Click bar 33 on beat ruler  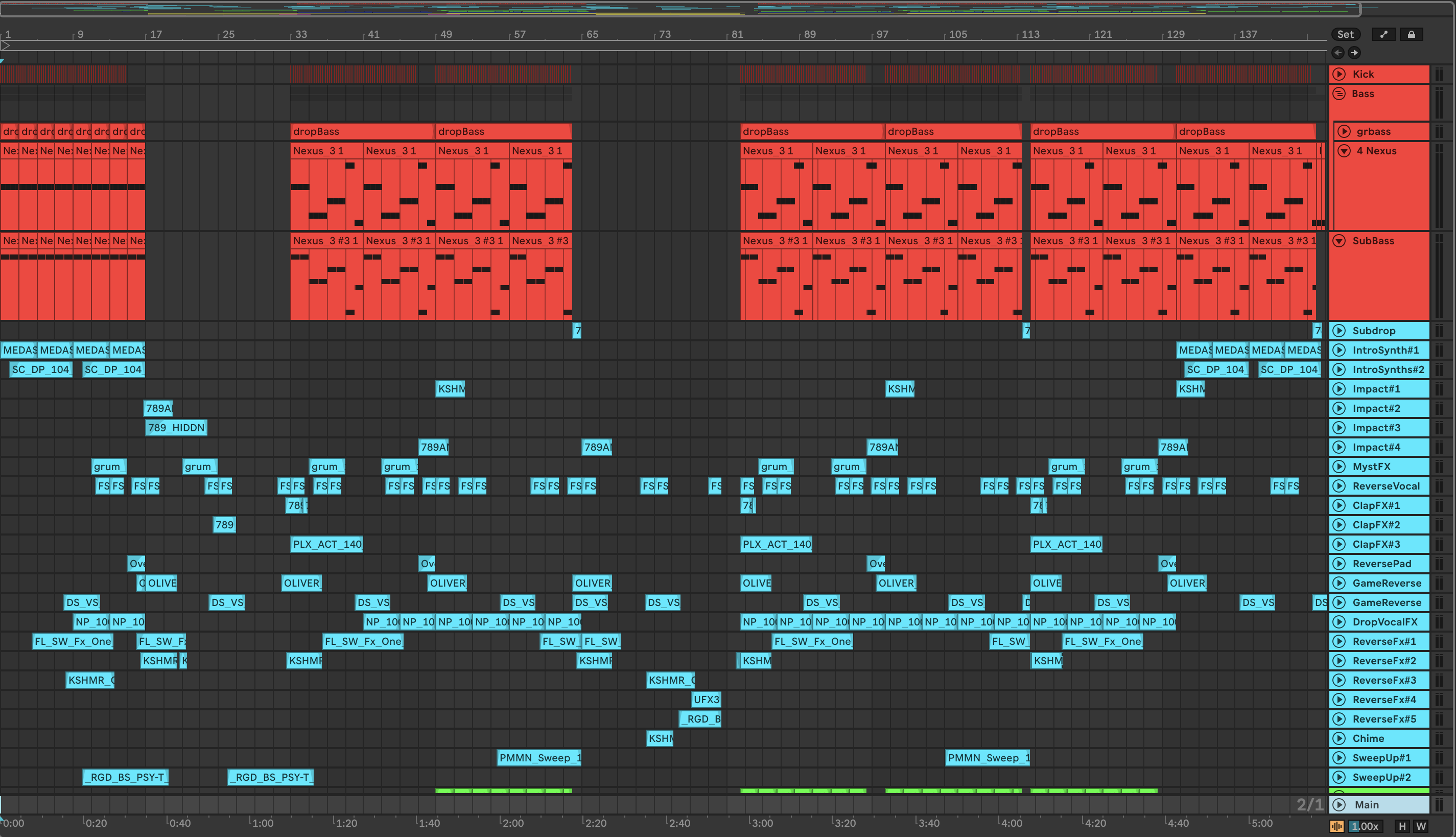(x=301, y=35)
